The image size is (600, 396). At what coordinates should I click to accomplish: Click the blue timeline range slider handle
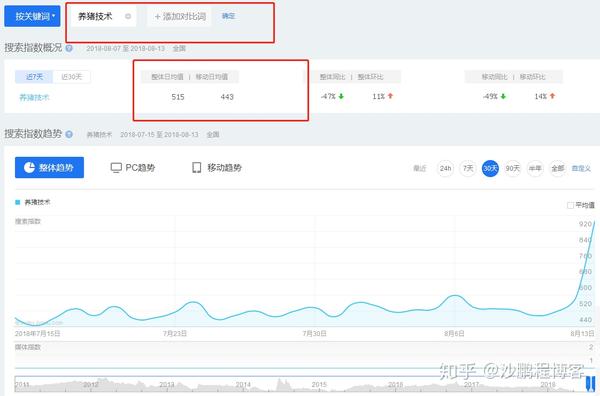click(x=591, y=384)
